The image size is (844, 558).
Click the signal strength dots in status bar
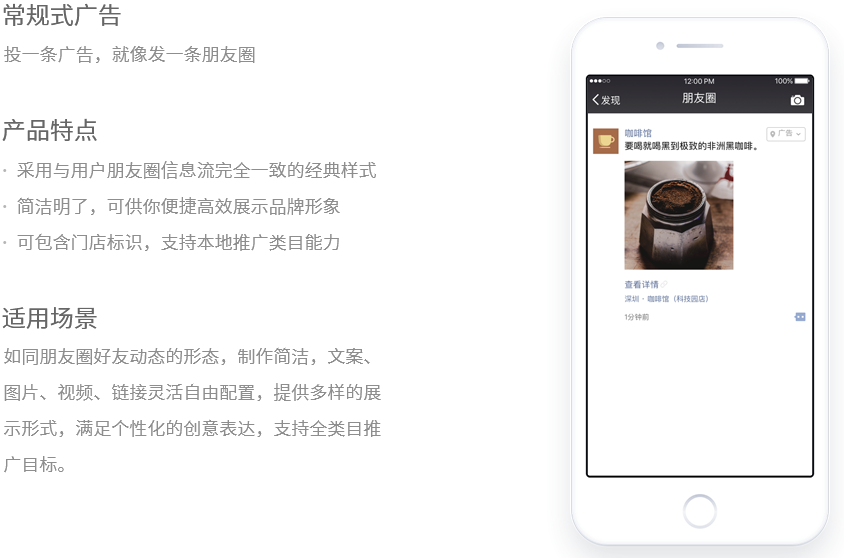coord(600,81)
